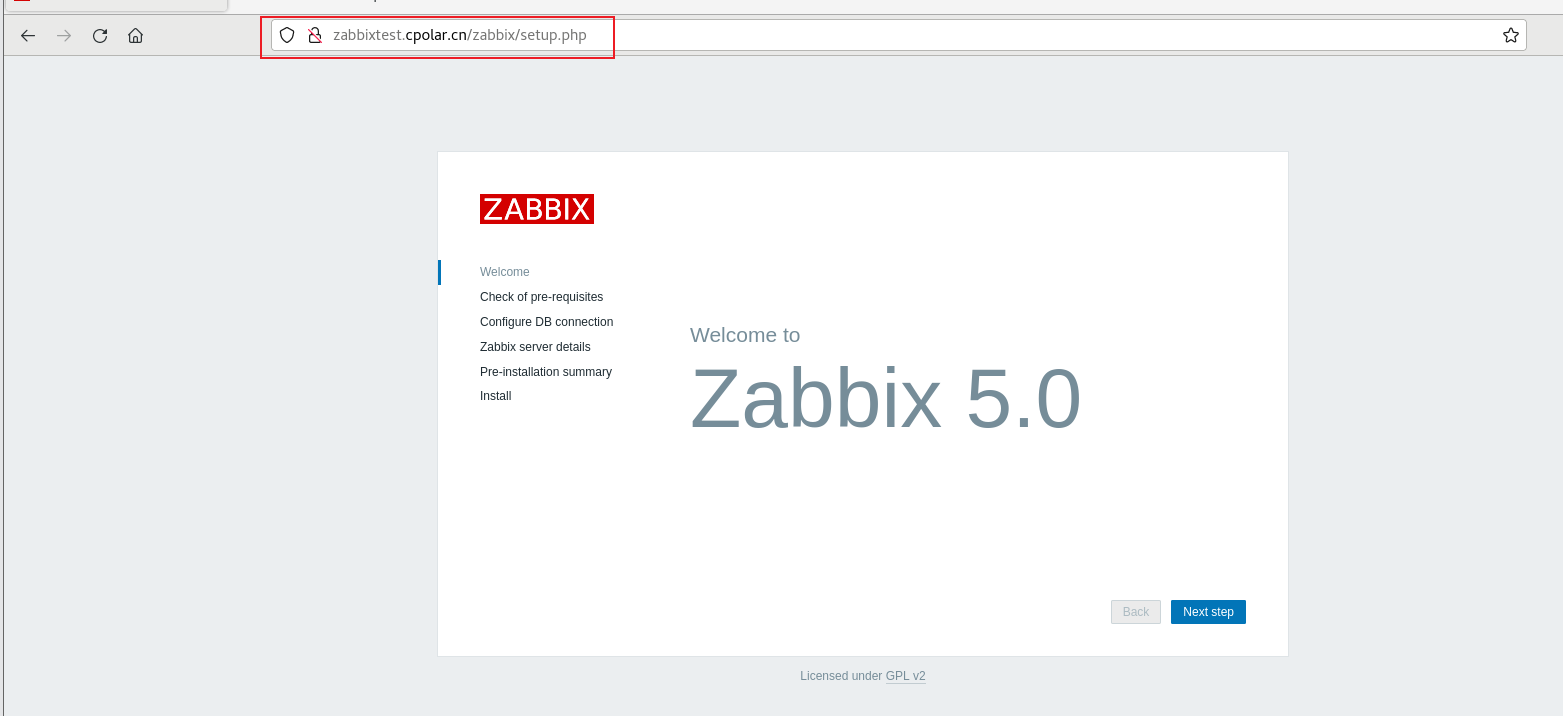
Task: Go back using browser back arrow
Action: tap(28, 36)
